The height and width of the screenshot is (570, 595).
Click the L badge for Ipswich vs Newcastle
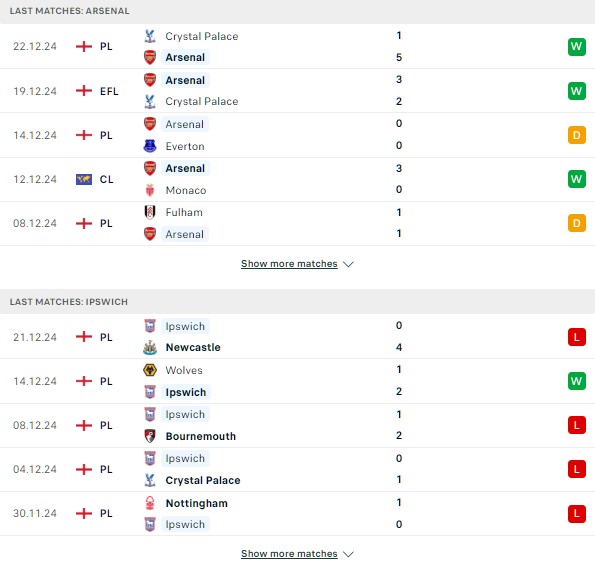coord(576,337)
